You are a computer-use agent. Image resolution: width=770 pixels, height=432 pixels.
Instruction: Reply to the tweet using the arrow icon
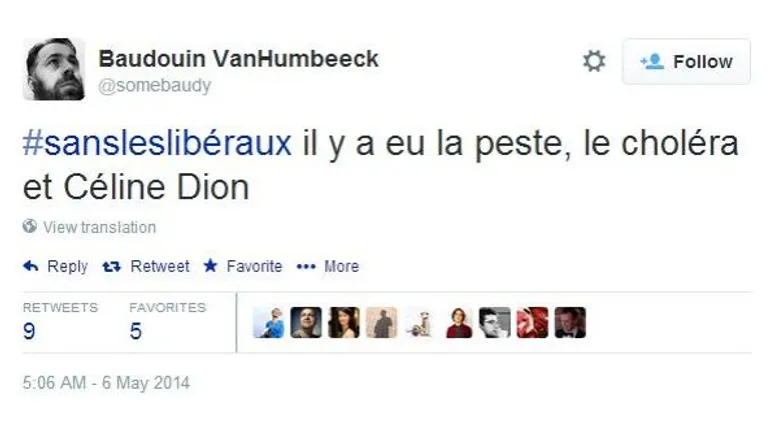coord(30,266)
